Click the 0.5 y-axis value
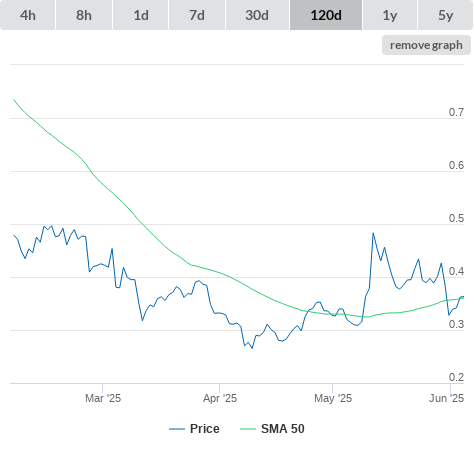This screenshot has height=455, width=474. 456,218
